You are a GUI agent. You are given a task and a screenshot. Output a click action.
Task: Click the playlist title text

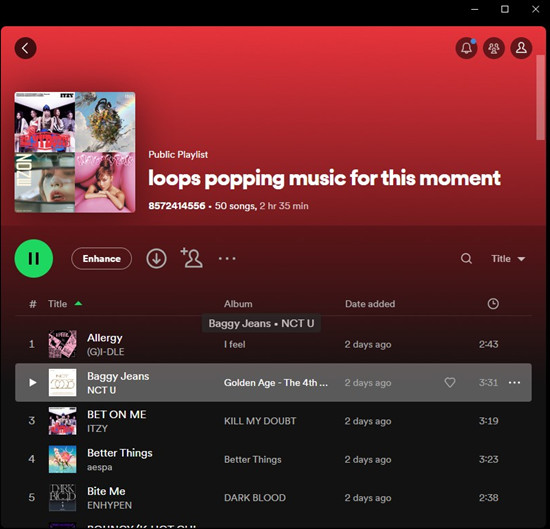pyautogui.click(x=324, y=178)
